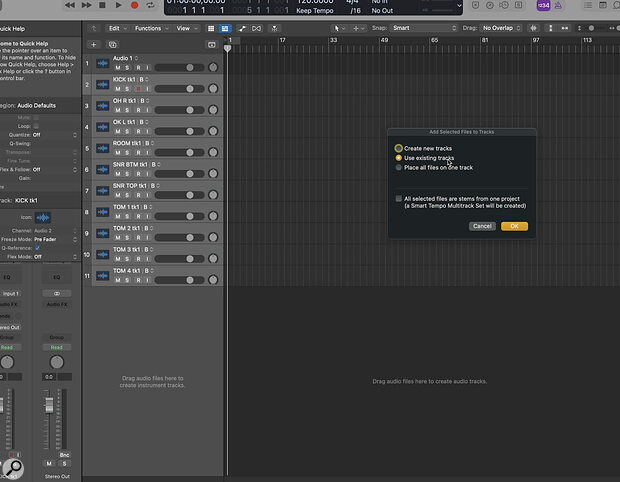
Task: Toggle the Cycle mode button
Action: point(150,5)
